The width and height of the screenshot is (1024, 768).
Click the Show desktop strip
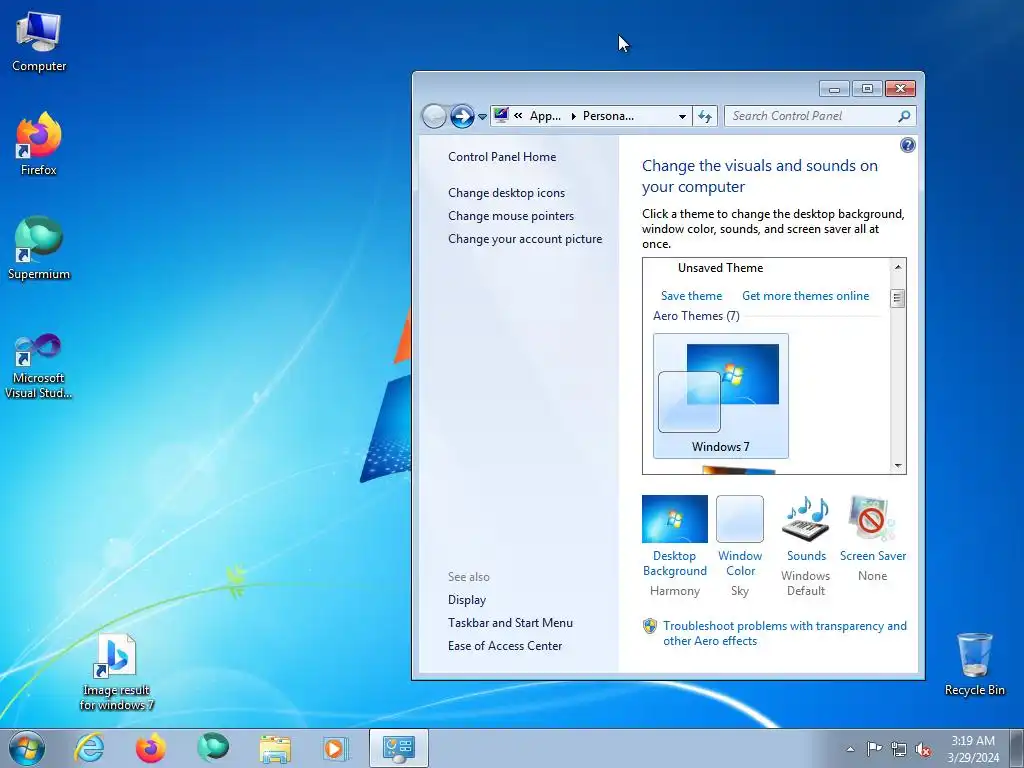click(x=1017, y=748)
